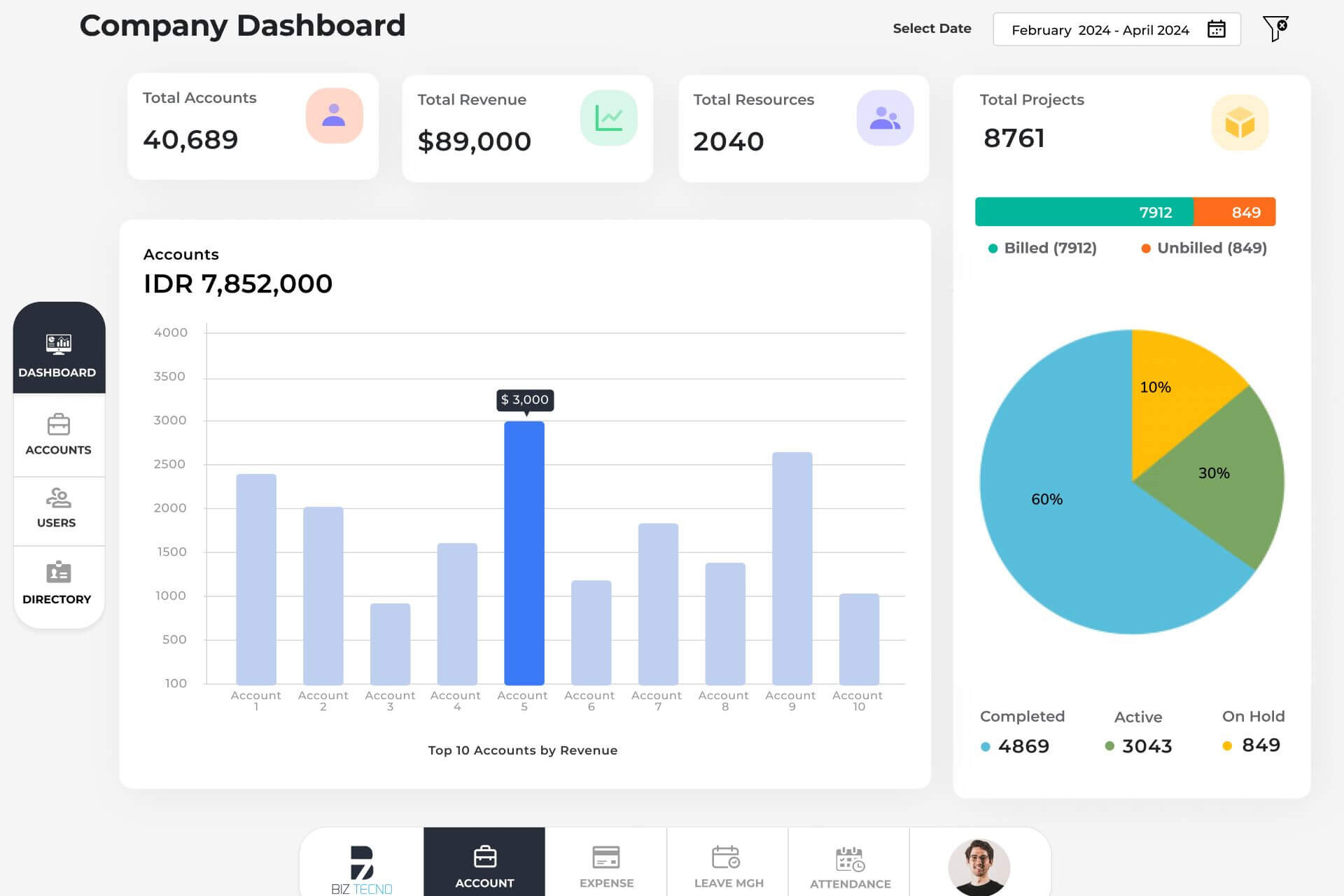Click the Biz Tecno logo
Image resolution: width=1344 pixels, height=896 pixels.
coord(362,868)
